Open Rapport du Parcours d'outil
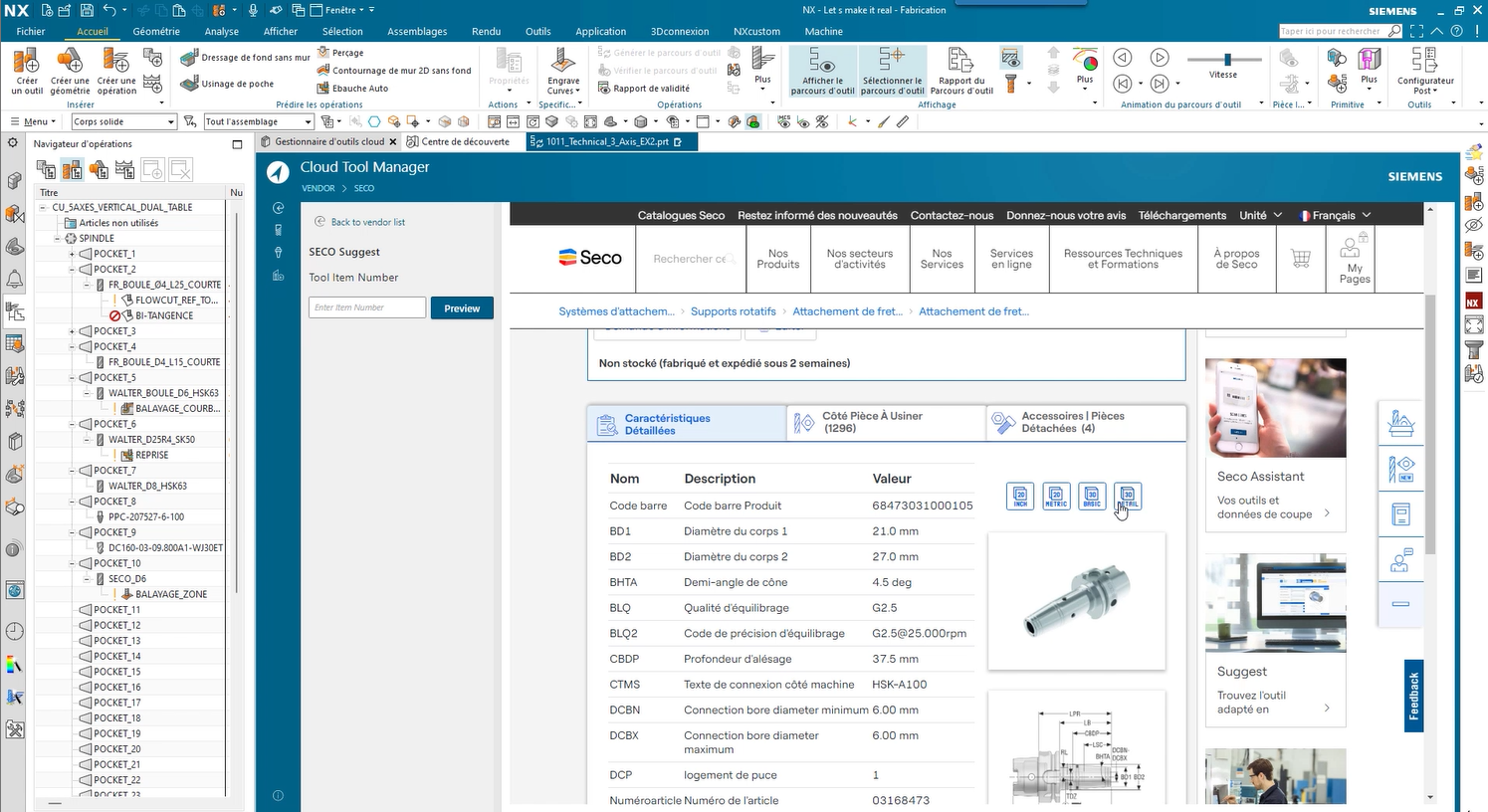The height and width of the screenshot is (812, 1488). [961, 72]
